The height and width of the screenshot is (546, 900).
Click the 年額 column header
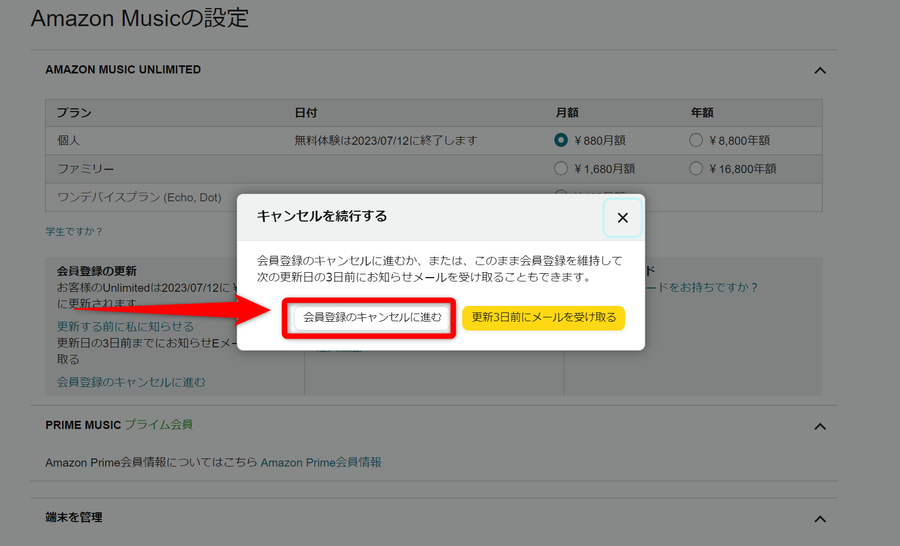pos(702,113)
